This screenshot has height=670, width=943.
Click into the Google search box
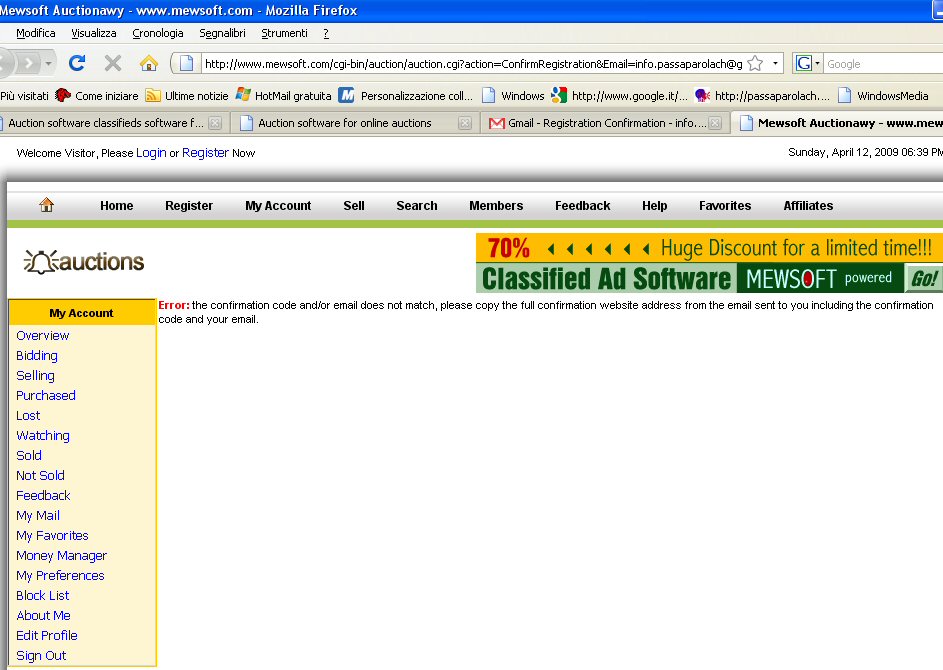(883, 64)
